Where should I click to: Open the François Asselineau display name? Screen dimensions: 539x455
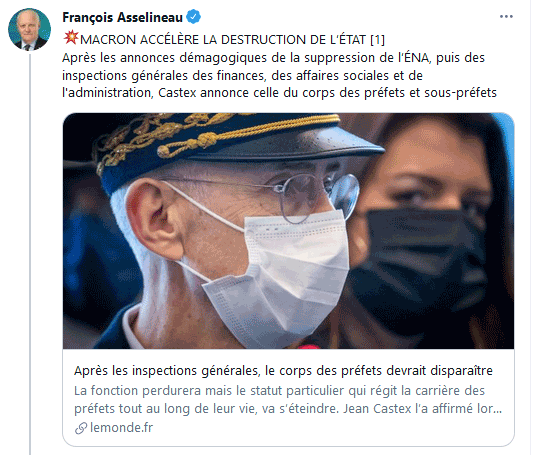(x=122, y=17)
